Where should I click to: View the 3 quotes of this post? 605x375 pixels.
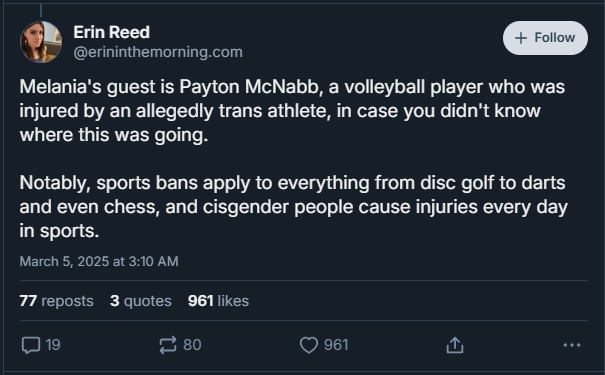click(x=140, y=301)
